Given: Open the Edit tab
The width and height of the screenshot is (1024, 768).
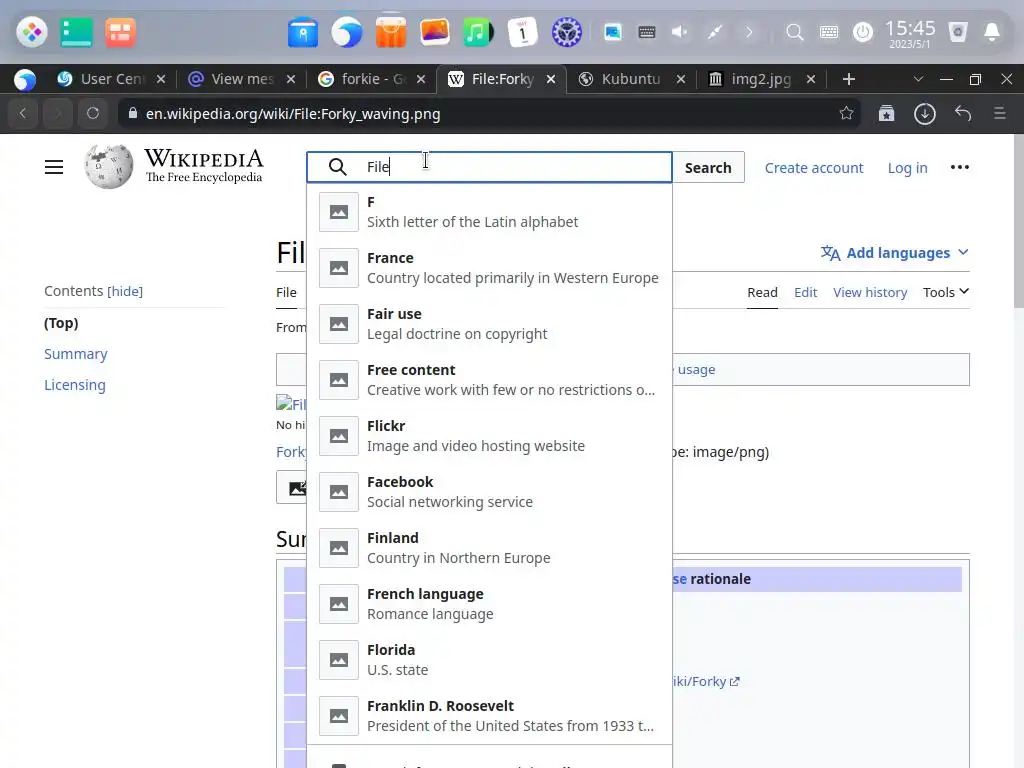Looking at the screenshot, I should point(805,293).
